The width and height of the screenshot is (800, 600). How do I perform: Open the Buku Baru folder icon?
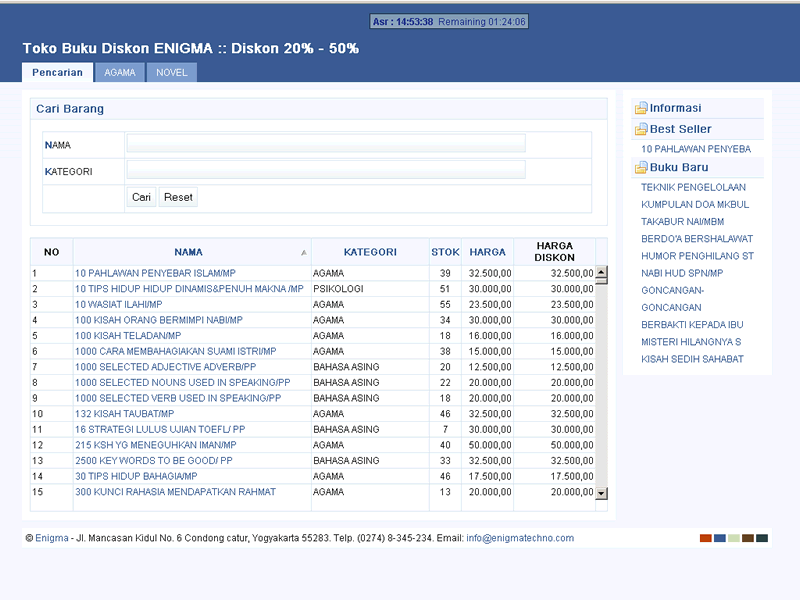coord(640,167)
